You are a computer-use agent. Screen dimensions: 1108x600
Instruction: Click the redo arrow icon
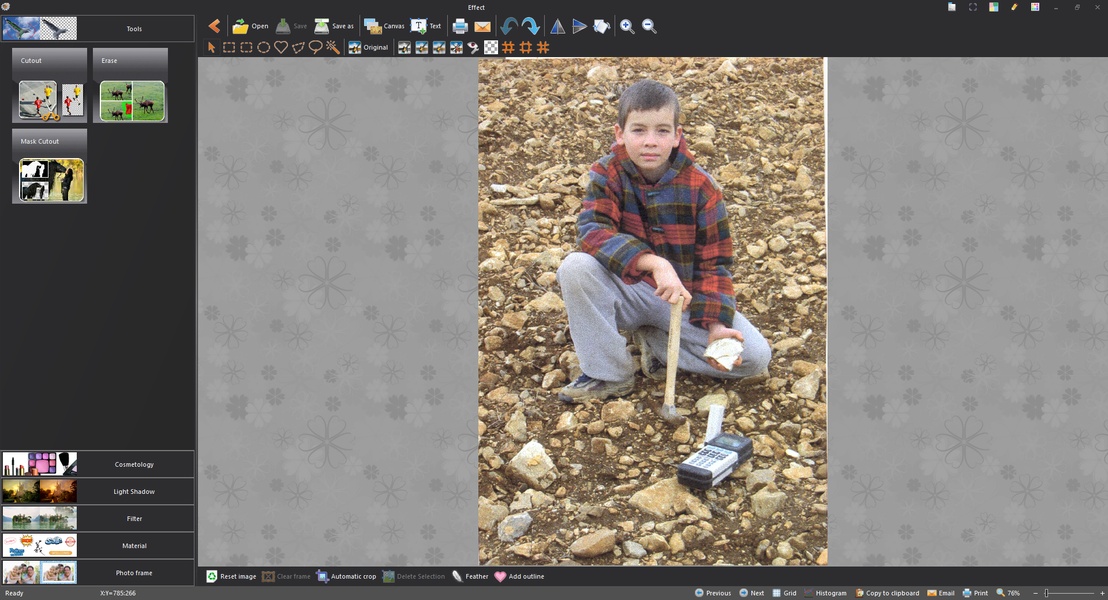(530, 26)
